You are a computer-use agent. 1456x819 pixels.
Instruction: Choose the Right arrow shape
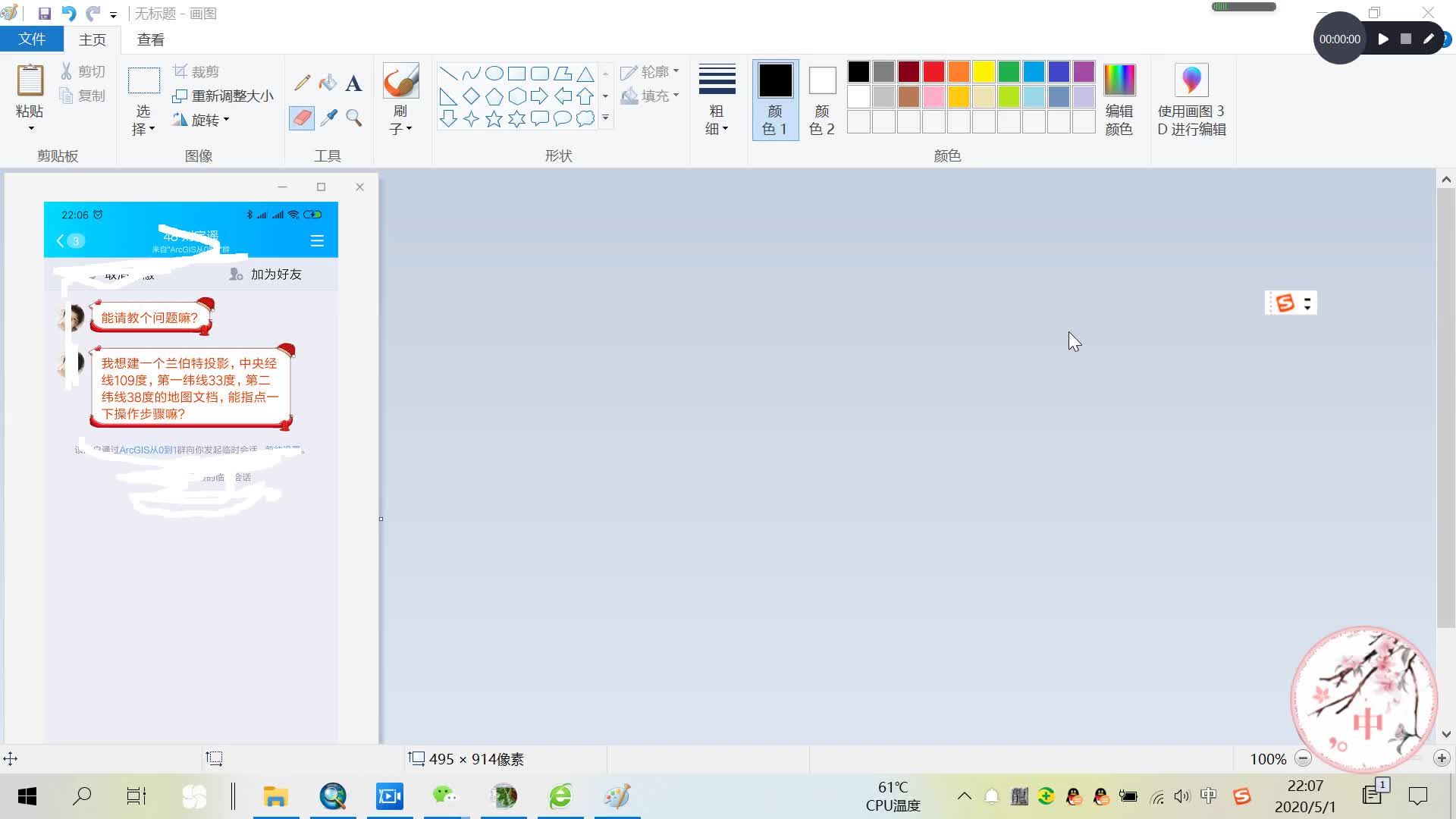539,96
